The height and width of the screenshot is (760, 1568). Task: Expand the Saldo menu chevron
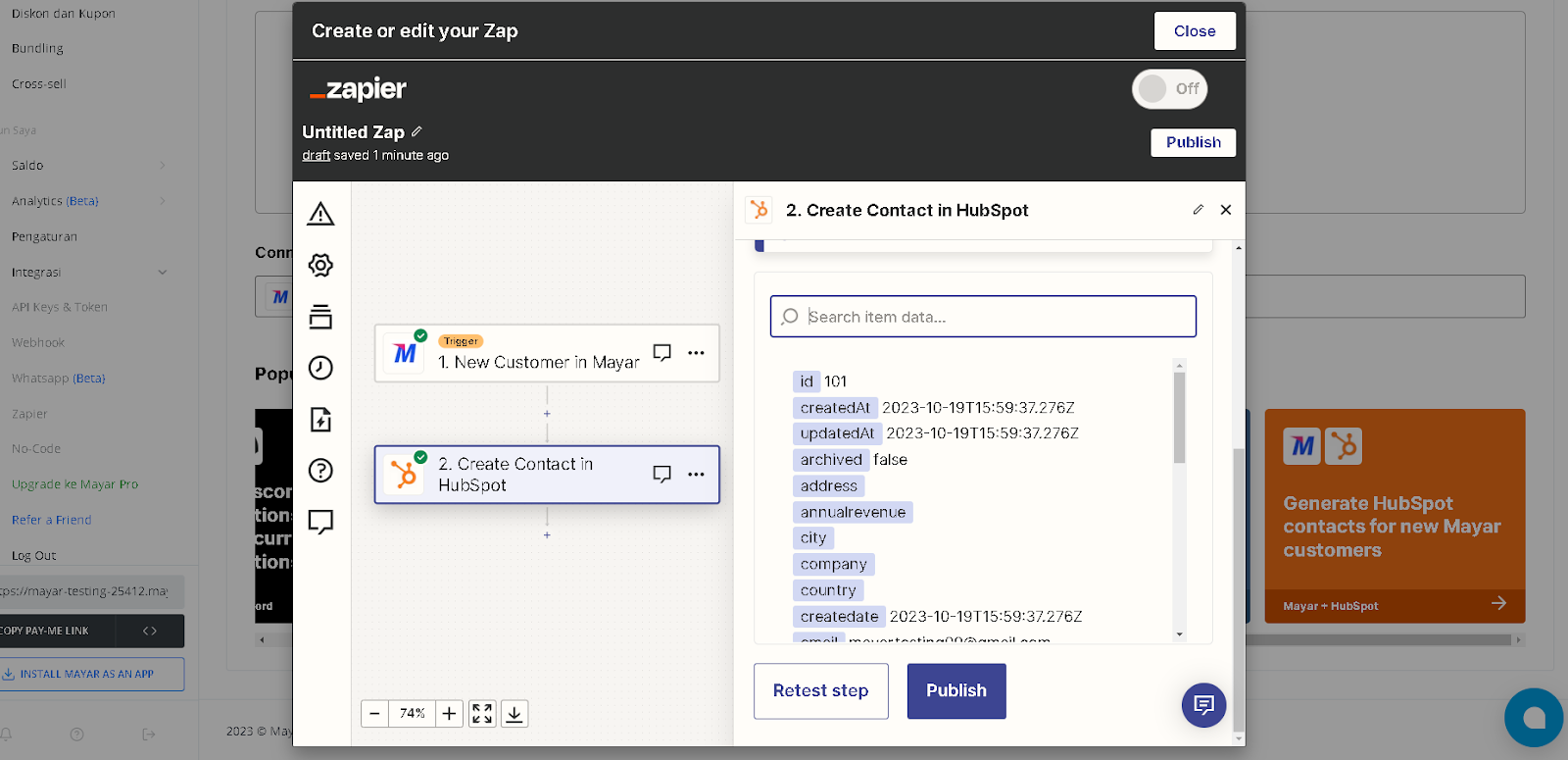(x=163, y=166)
